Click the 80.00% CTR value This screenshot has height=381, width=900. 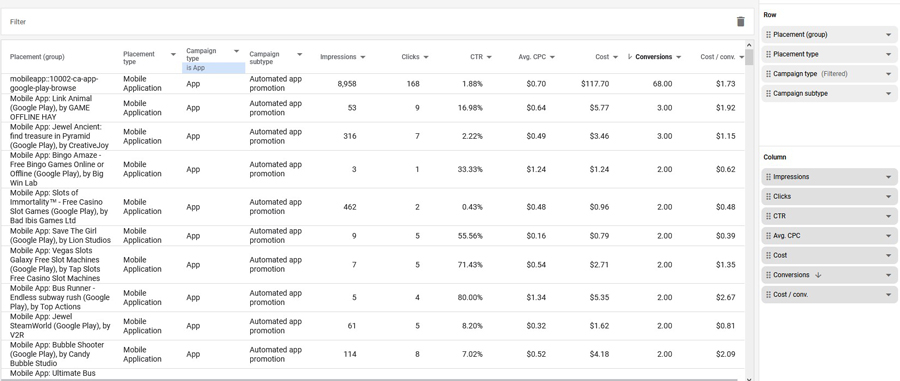pyautogui.click(x=470, y=297)
